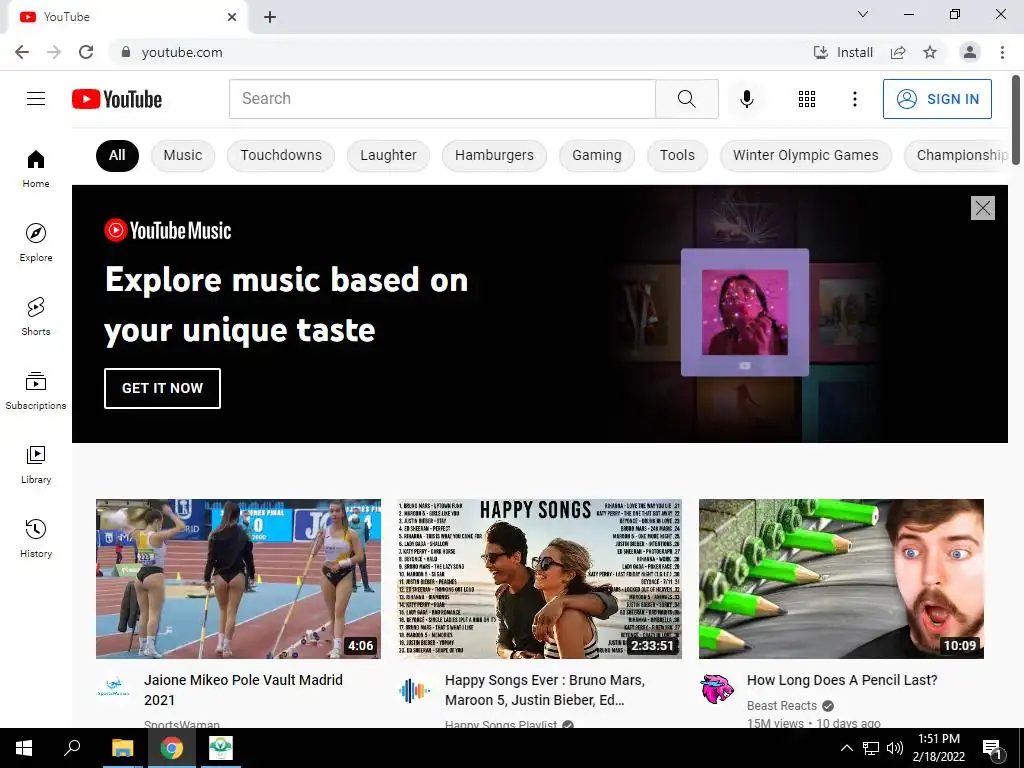Open History in sidebar
The height and width of the screenshot is (768, 1024).
click(x=36, y=538)
